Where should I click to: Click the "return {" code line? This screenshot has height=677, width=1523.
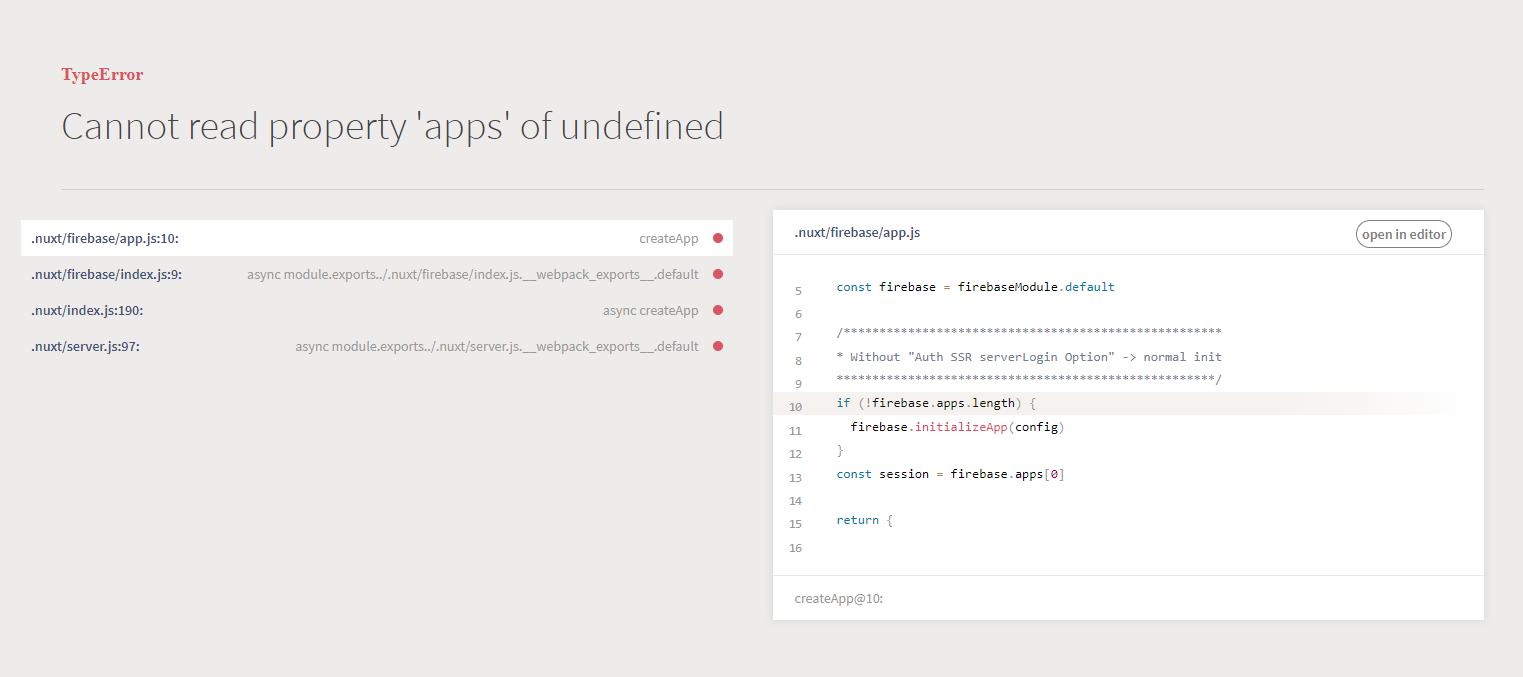point(864,520)
